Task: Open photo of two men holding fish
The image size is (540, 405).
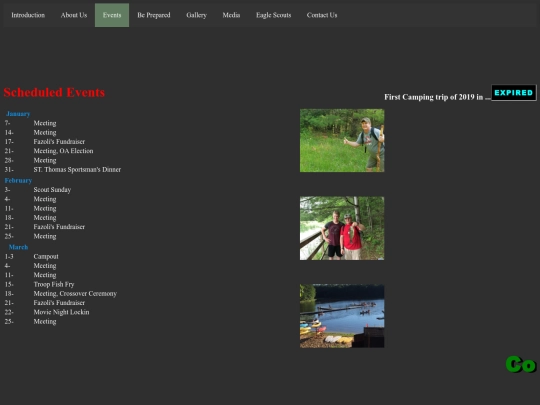Action: (342, 228)
